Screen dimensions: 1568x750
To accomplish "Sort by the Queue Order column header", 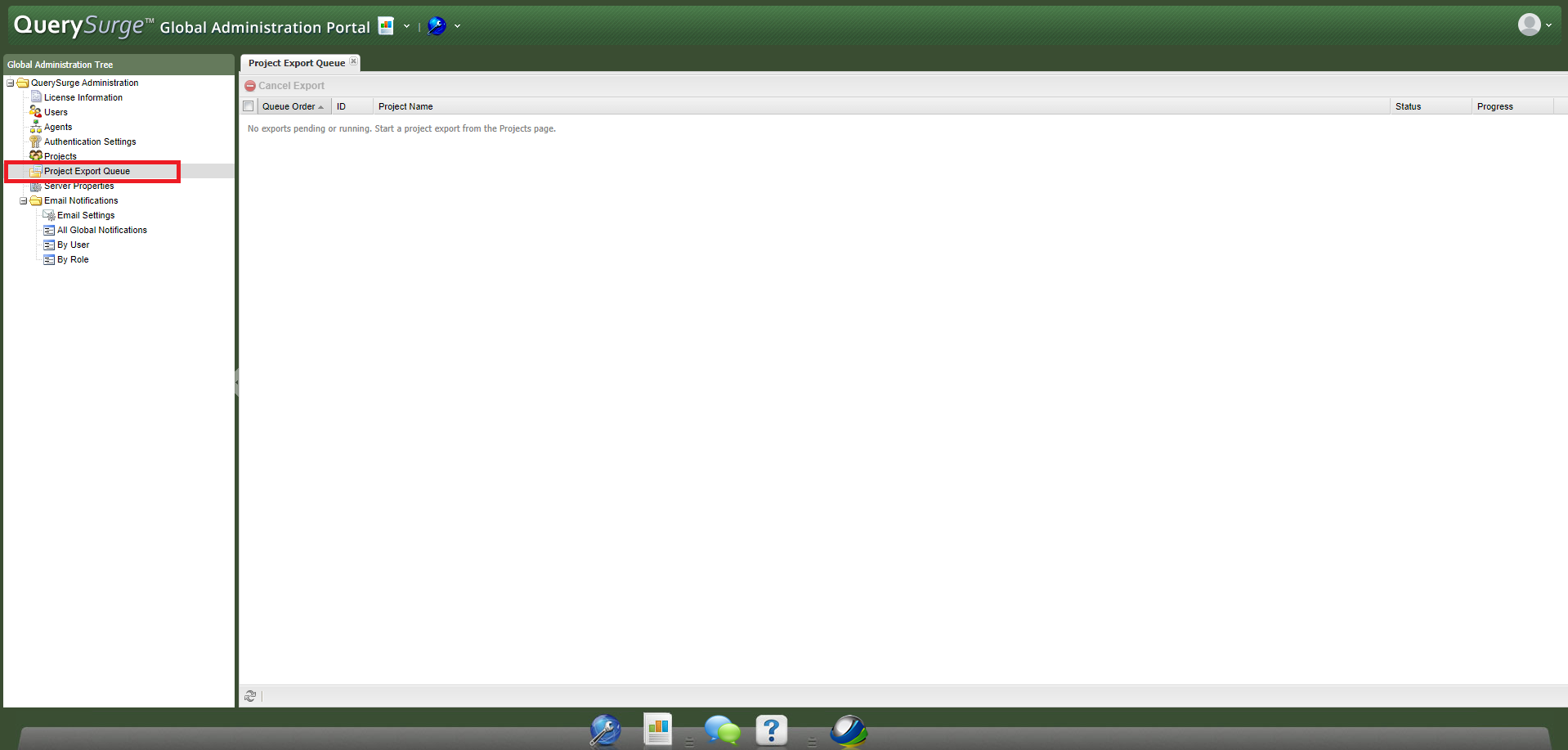I will pyautogui.click(x=289, y=106).
